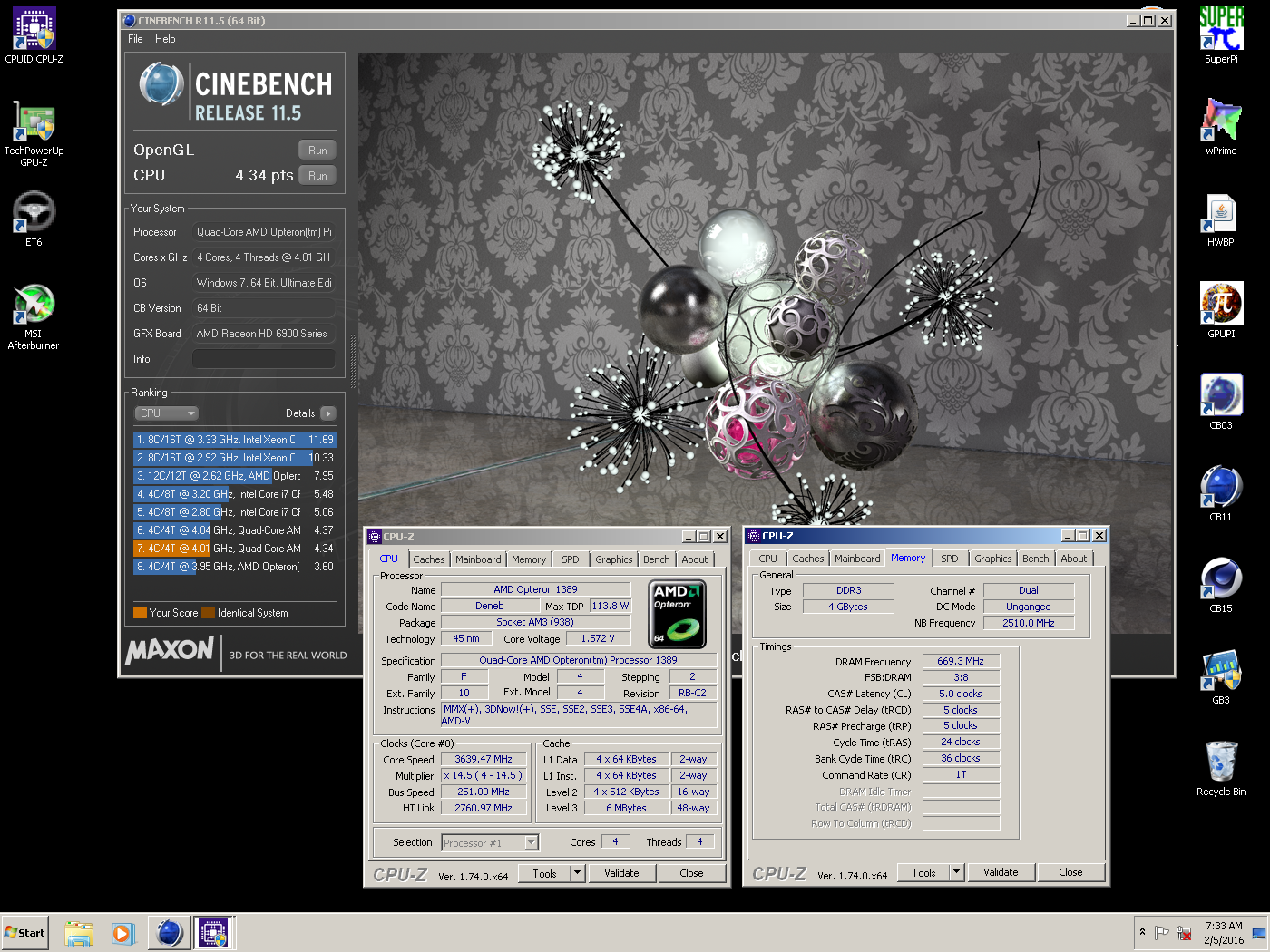Open the ranking CPU dropdown

pyautogui.click(x=167, y=413)
